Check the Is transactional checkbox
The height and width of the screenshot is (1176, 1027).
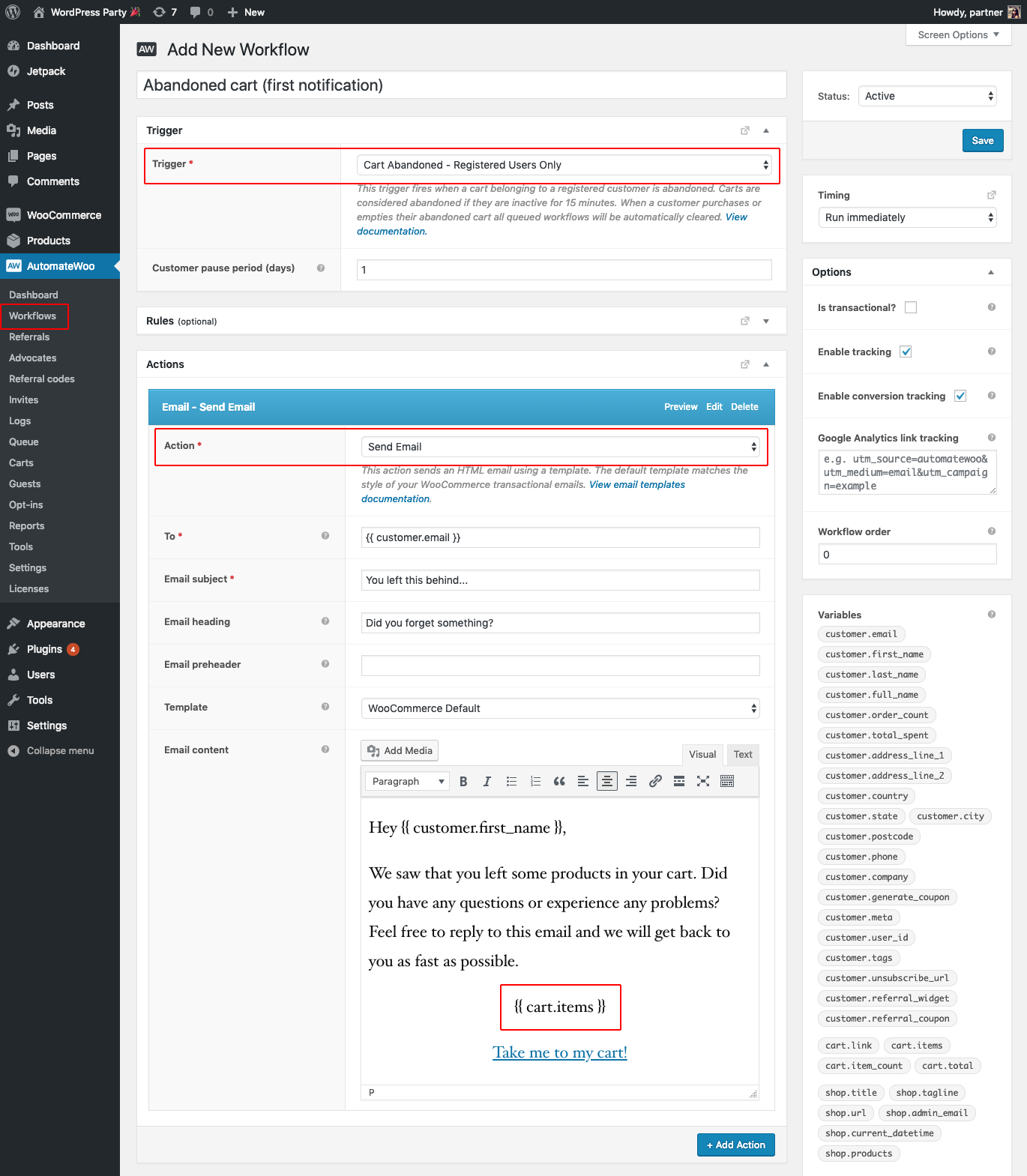[x=911, y=307]
